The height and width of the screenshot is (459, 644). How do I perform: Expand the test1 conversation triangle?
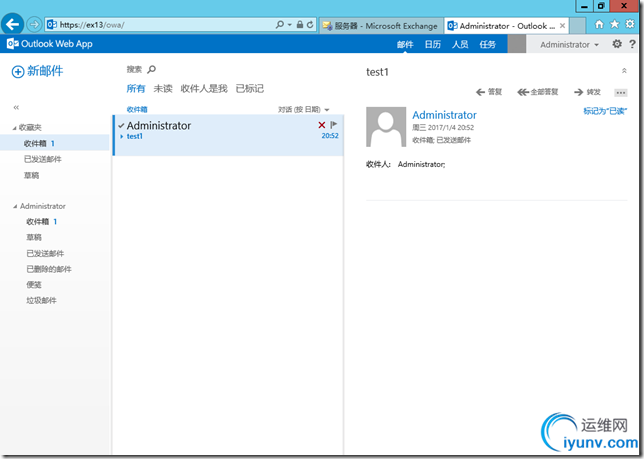coord(122,136)
